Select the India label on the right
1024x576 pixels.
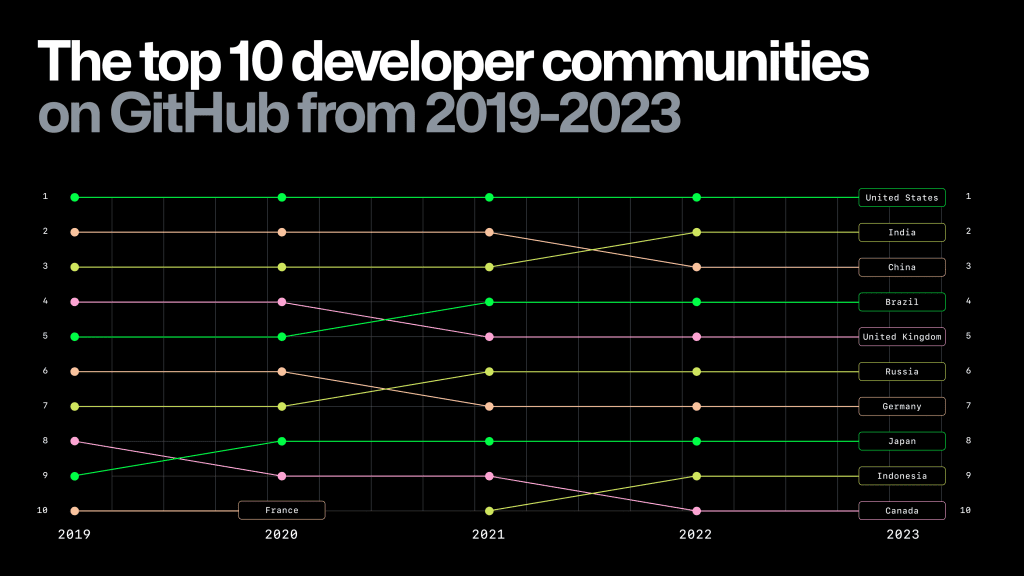pos(901,232)
